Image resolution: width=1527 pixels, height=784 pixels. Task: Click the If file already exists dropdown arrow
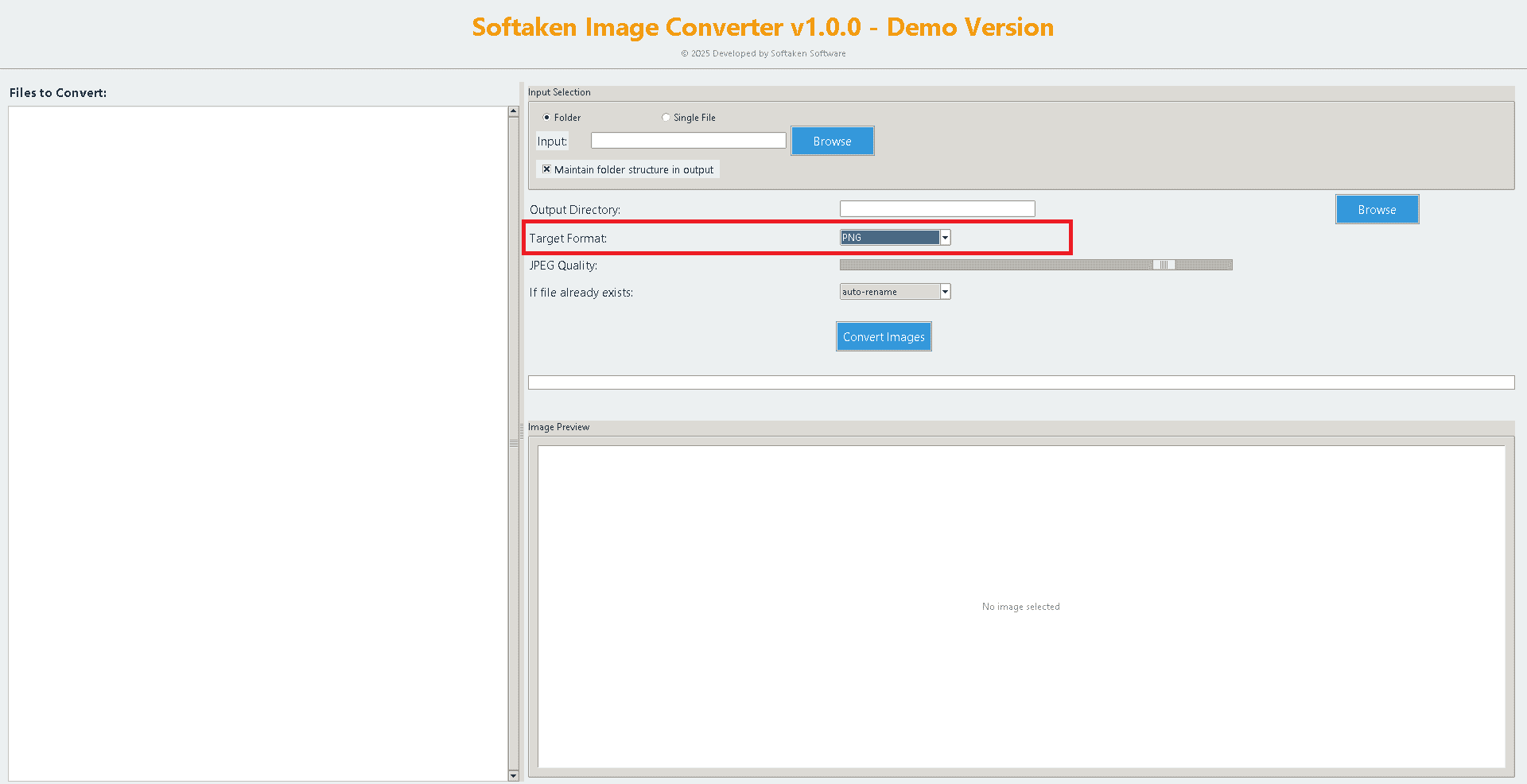click(x=946, y=292)
